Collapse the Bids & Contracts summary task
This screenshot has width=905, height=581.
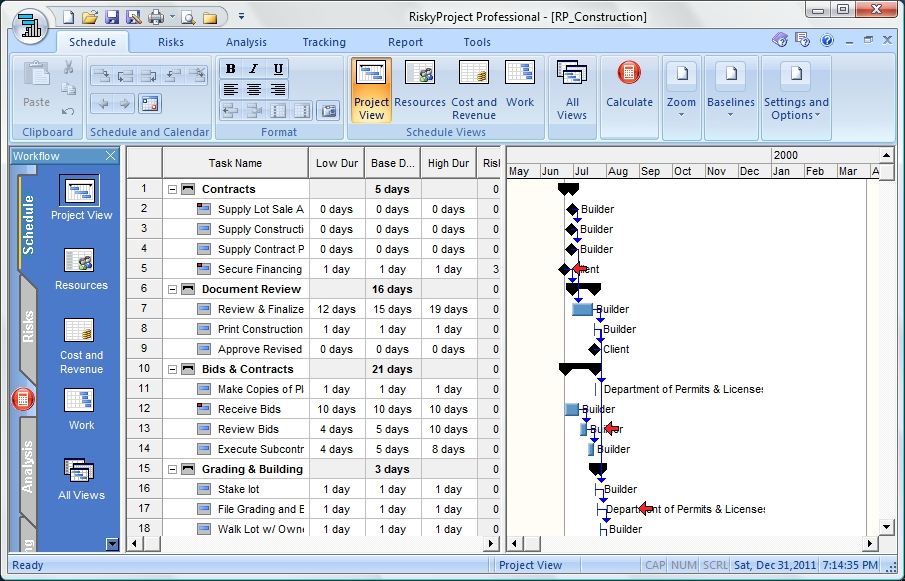point(172,369)
